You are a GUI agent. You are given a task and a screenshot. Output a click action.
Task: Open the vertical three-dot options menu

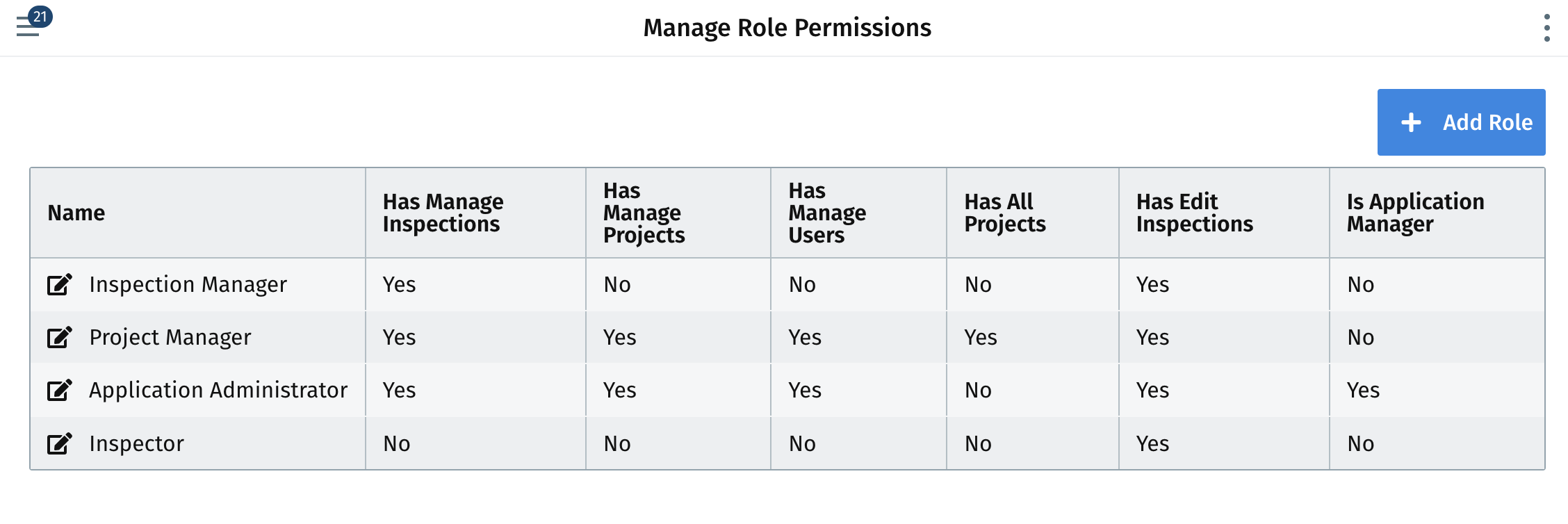tap(1546, 28)
